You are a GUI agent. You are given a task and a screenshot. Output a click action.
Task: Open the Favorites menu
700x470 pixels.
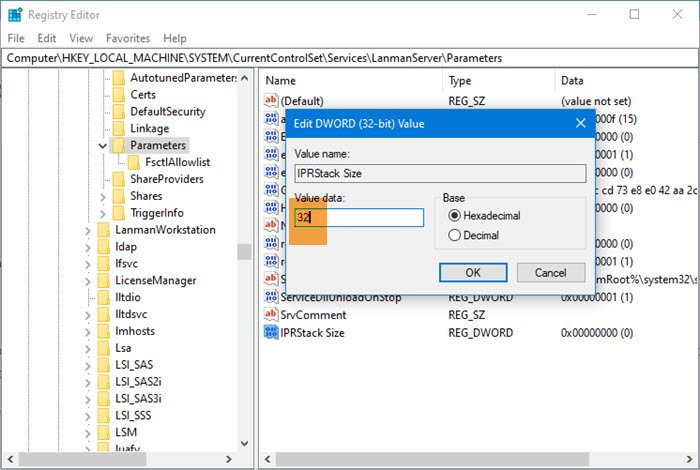tap(128, 38)
